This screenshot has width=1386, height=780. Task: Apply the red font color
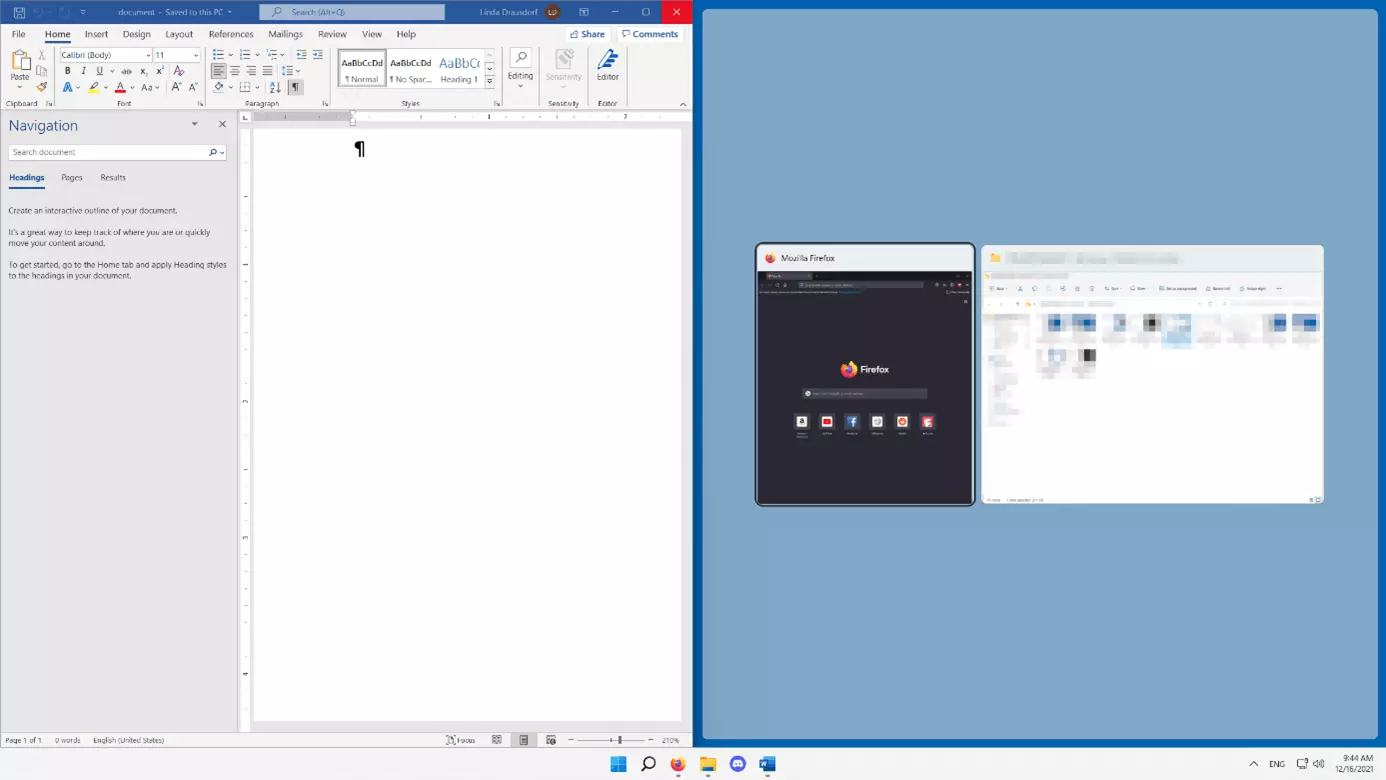pos(120,87)
